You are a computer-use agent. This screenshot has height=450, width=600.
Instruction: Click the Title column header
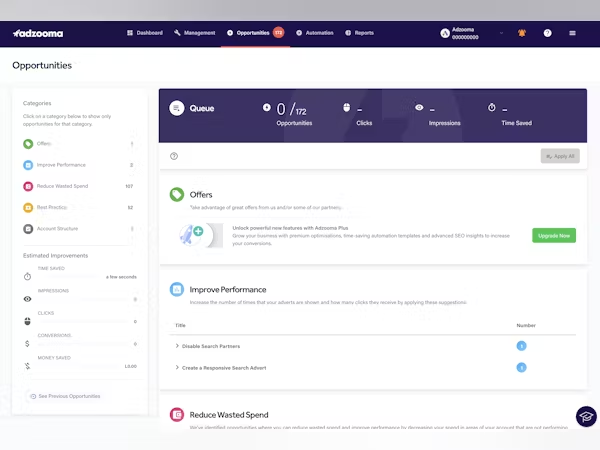coord(180,325)
